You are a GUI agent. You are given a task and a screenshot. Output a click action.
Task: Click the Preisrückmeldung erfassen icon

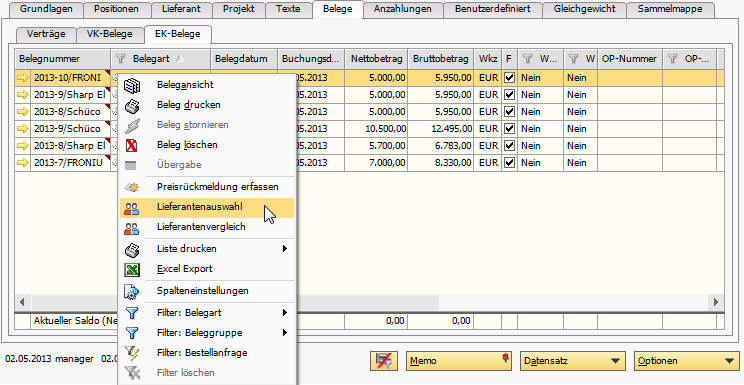(131, 188)
